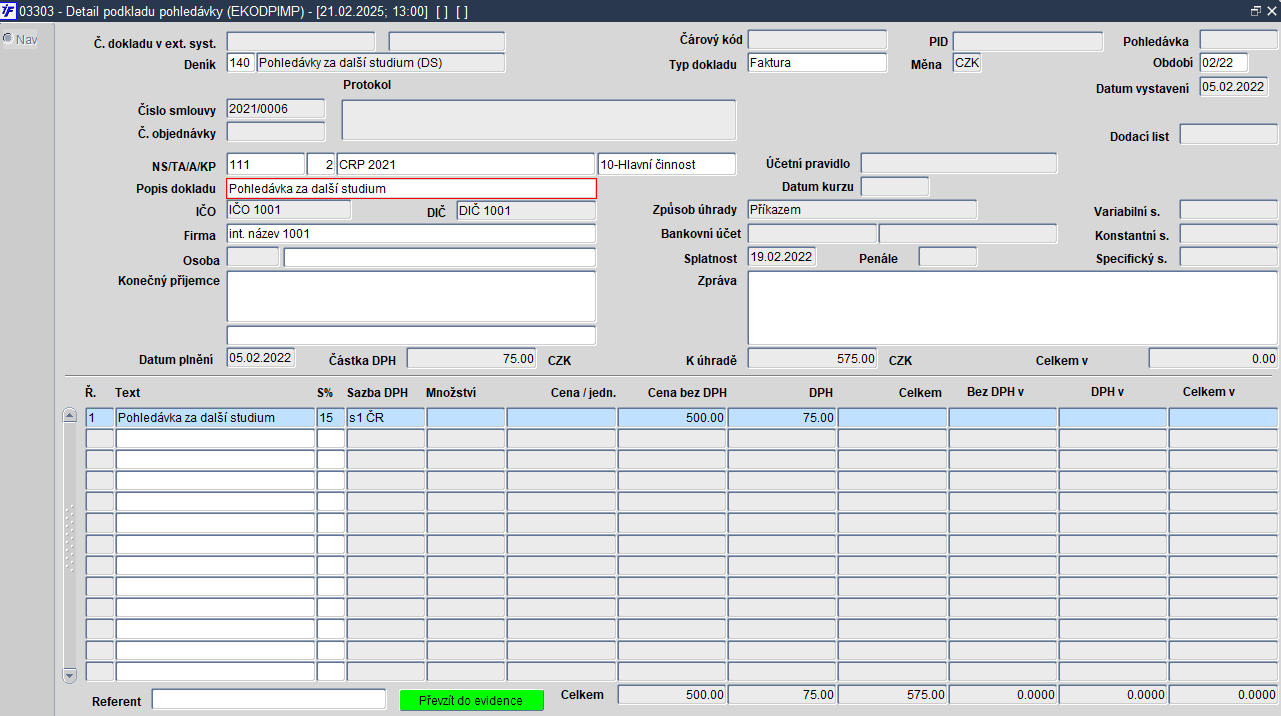This screenshot has height=716, width=1281.
Task: Click row 1 S% value 15
Action: [330, 418]
